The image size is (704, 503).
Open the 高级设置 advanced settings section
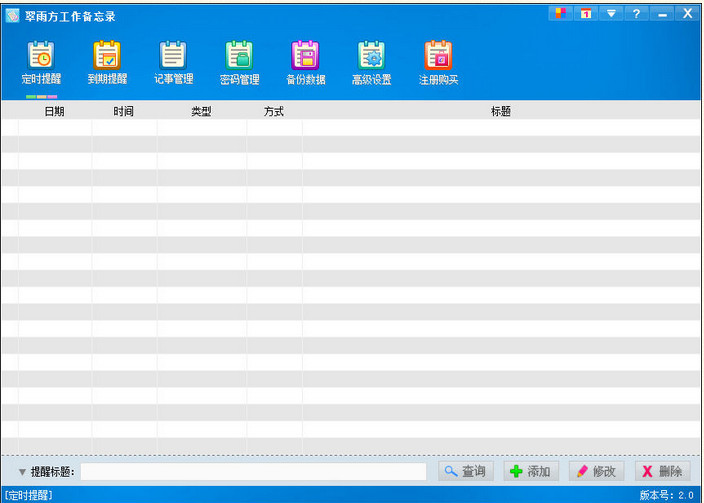371,63
